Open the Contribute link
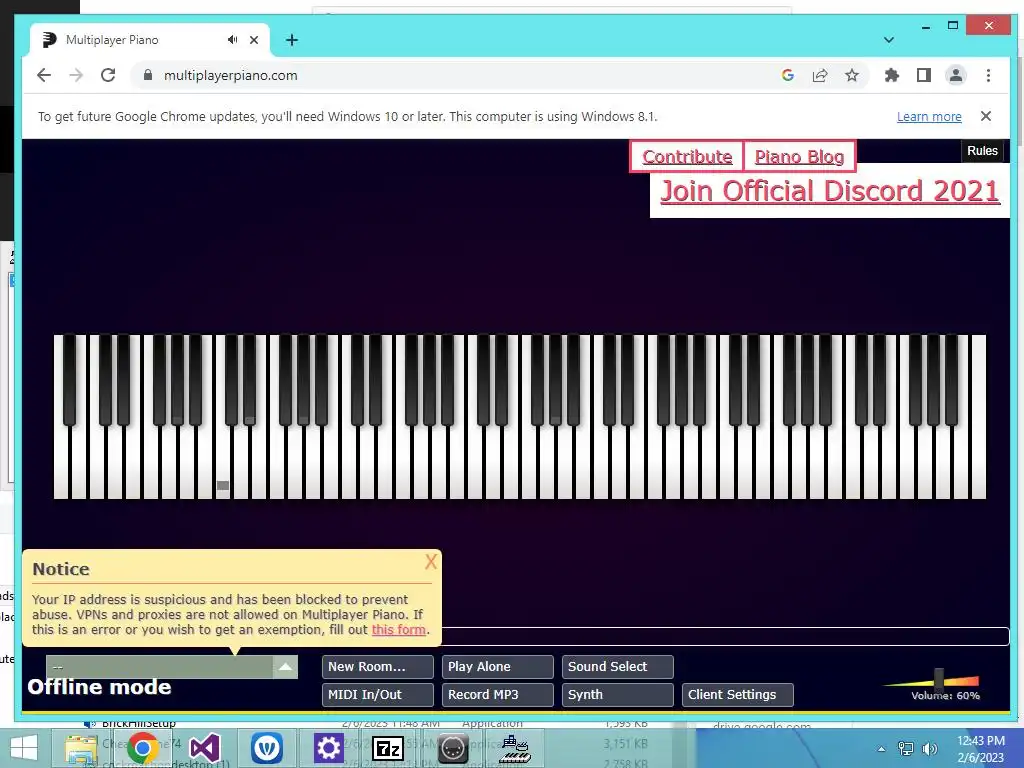The height and width of the screenshot is (768, 1024). pyautogui.click(x=687, y=157)
